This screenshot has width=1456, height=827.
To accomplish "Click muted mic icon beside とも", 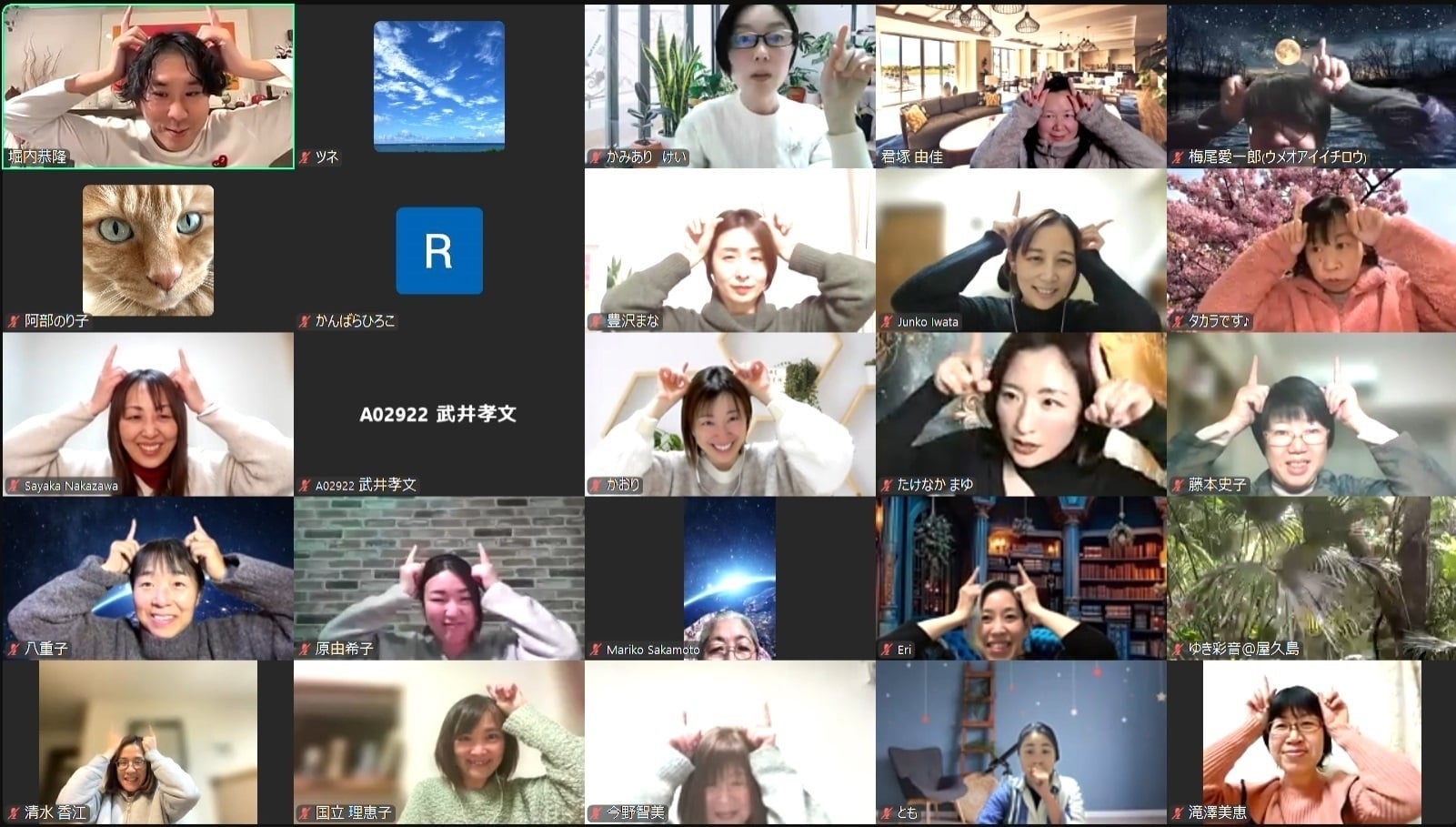I will (887, 813).
